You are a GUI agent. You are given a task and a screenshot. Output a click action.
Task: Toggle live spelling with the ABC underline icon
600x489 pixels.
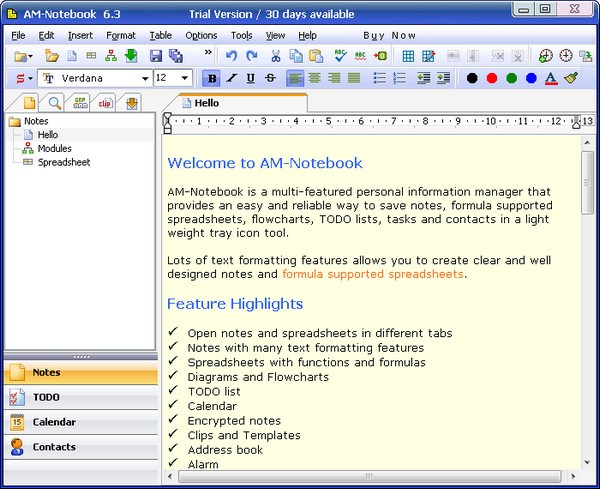coord(360,56)
